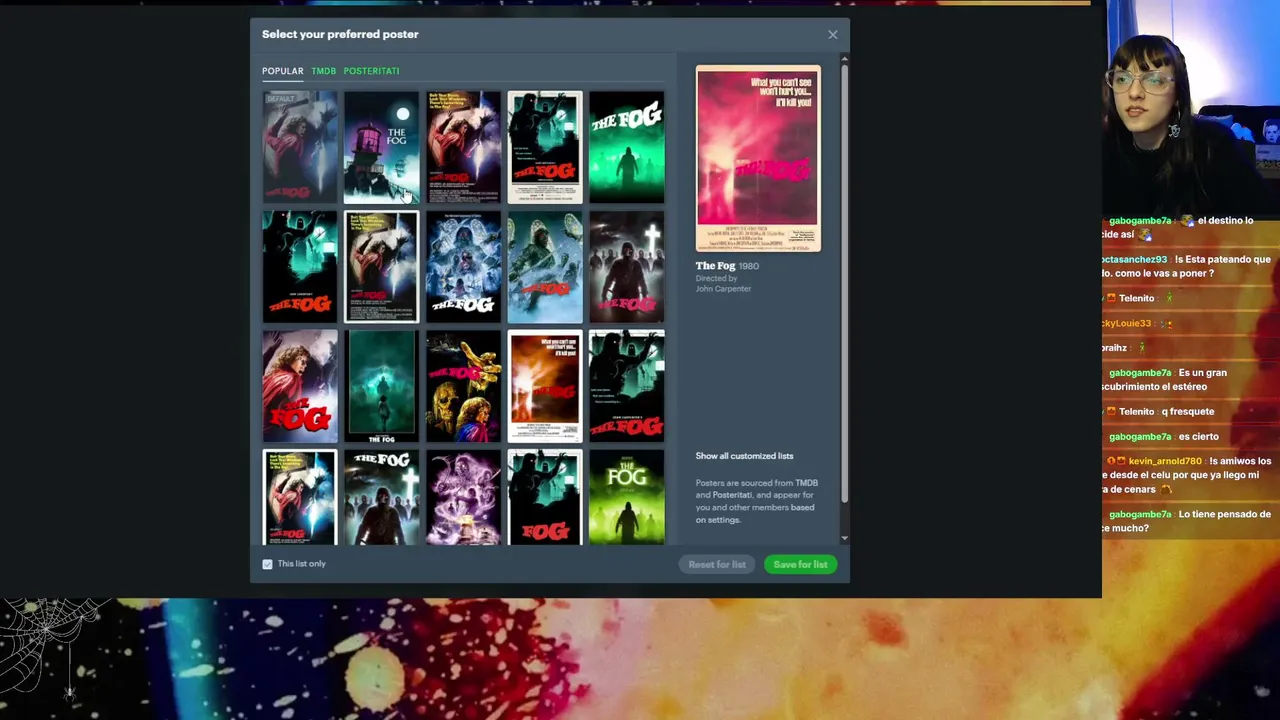Image resolution: width=1280 pixels, height=720 pixels.
Task: Select the dark teal poster with the small figure
Action: pos(381,386)
